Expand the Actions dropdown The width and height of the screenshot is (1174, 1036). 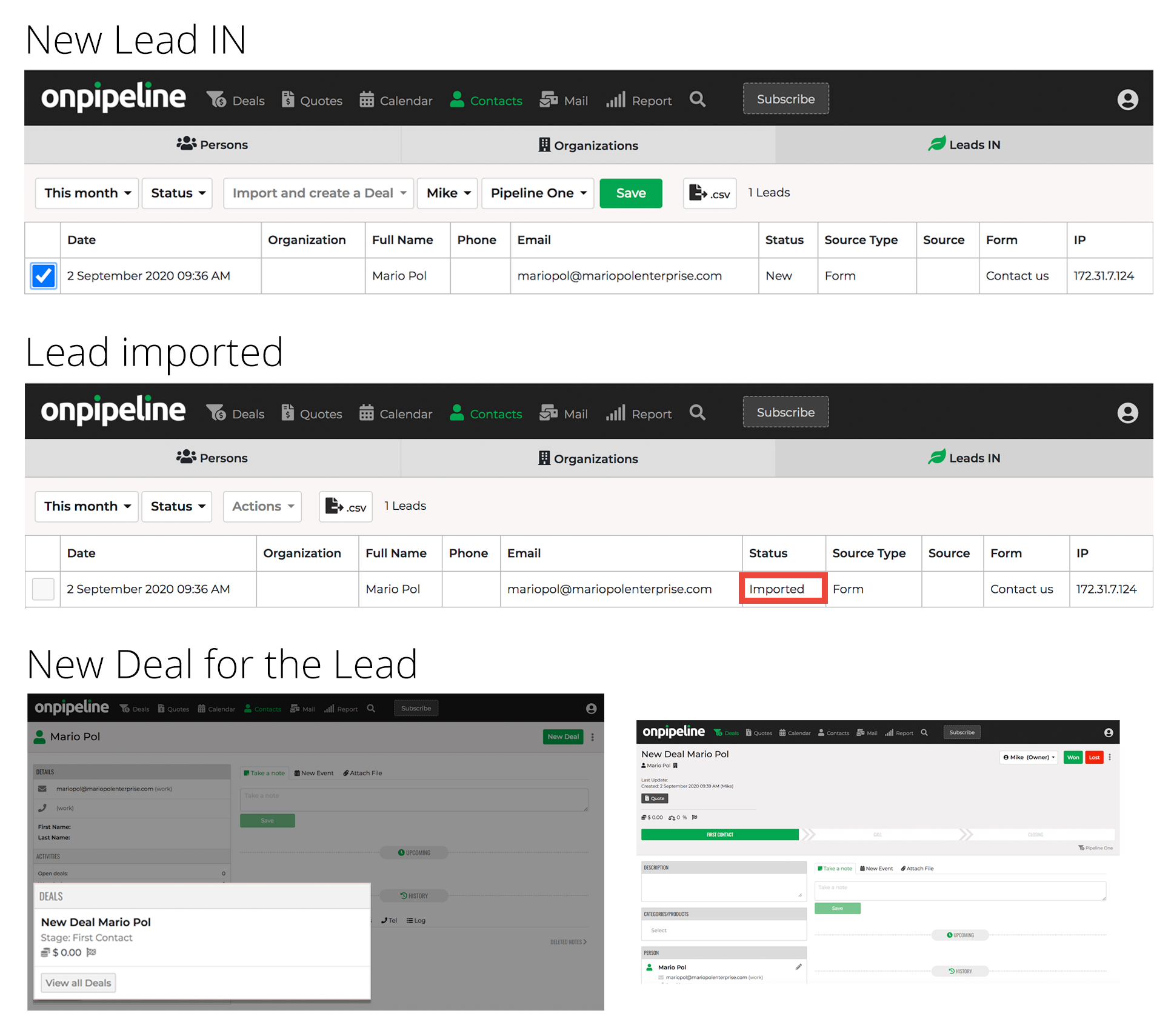pos(262,507)
